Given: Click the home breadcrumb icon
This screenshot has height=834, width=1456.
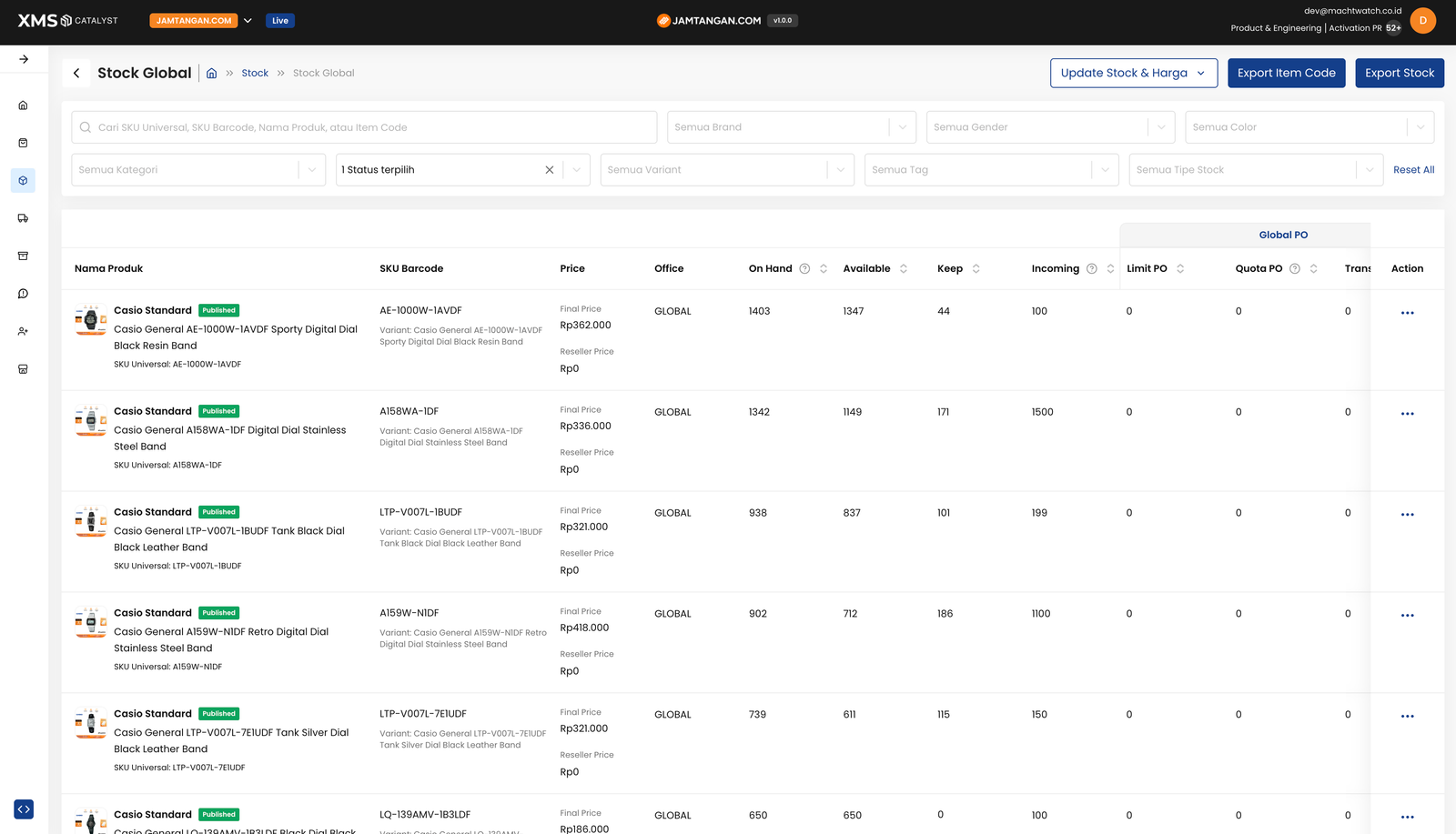Looking at the screenshot, I should pyautogui.click(x=211, y=74).
